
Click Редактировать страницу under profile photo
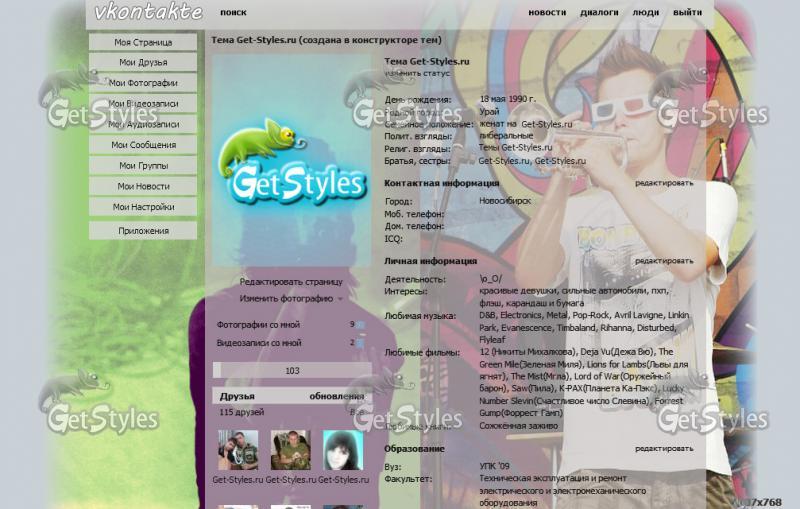tap(291, 282)
